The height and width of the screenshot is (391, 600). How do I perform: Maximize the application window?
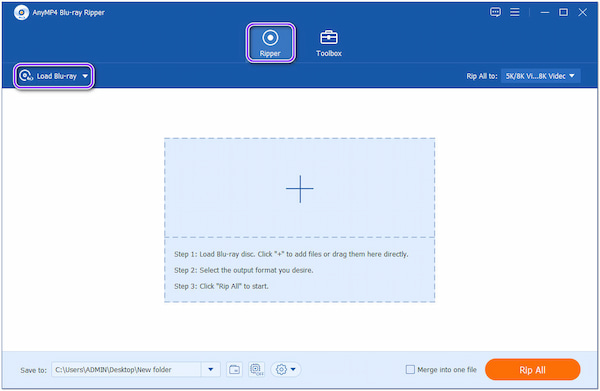point(563,12)
